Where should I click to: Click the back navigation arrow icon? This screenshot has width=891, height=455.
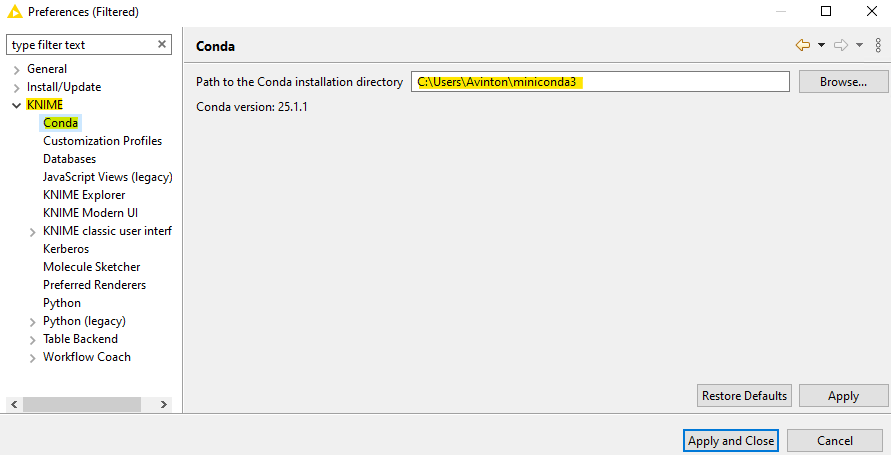pos(802,45)
